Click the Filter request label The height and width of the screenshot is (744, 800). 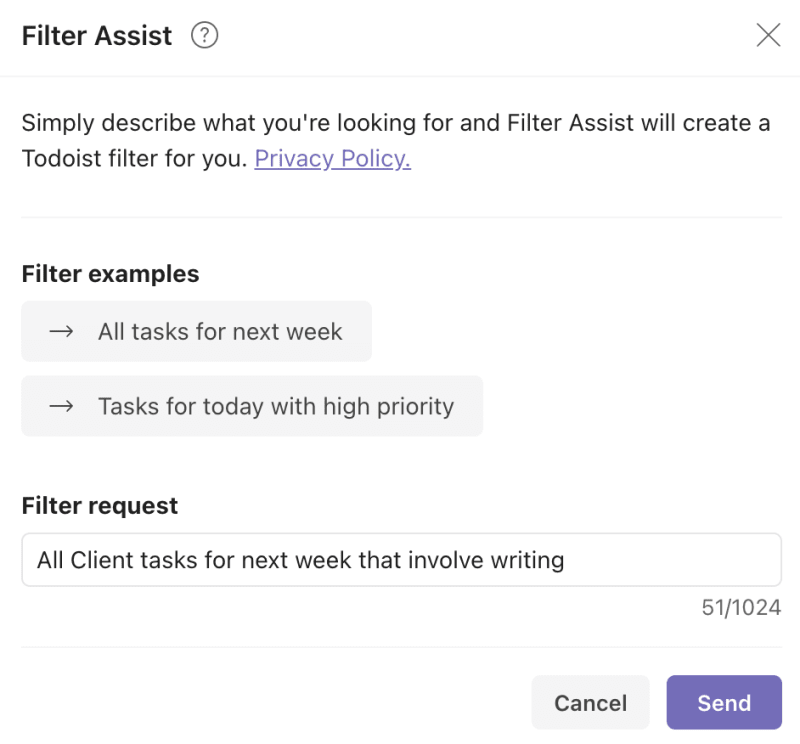coord(100,505)
